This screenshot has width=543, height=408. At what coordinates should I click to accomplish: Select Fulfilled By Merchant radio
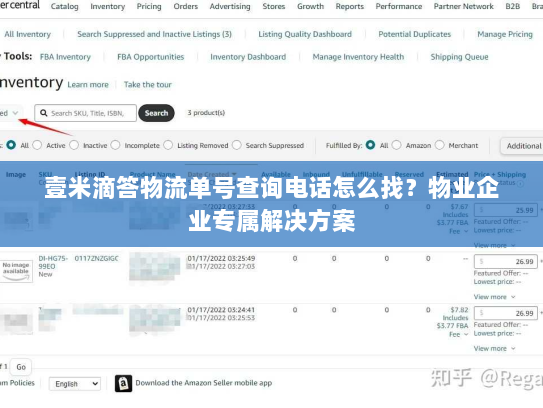pyautogui.click(x=439, y=145)
